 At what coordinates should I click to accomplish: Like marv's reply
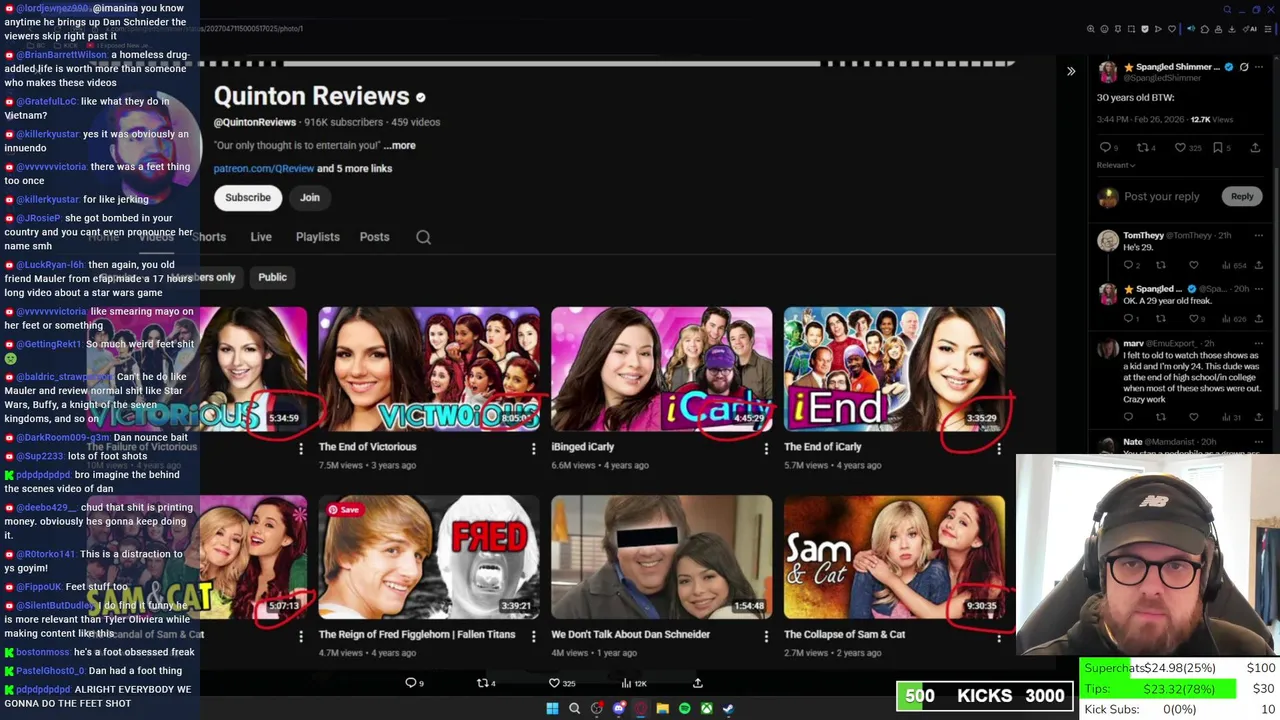[x=1193, y=417]
